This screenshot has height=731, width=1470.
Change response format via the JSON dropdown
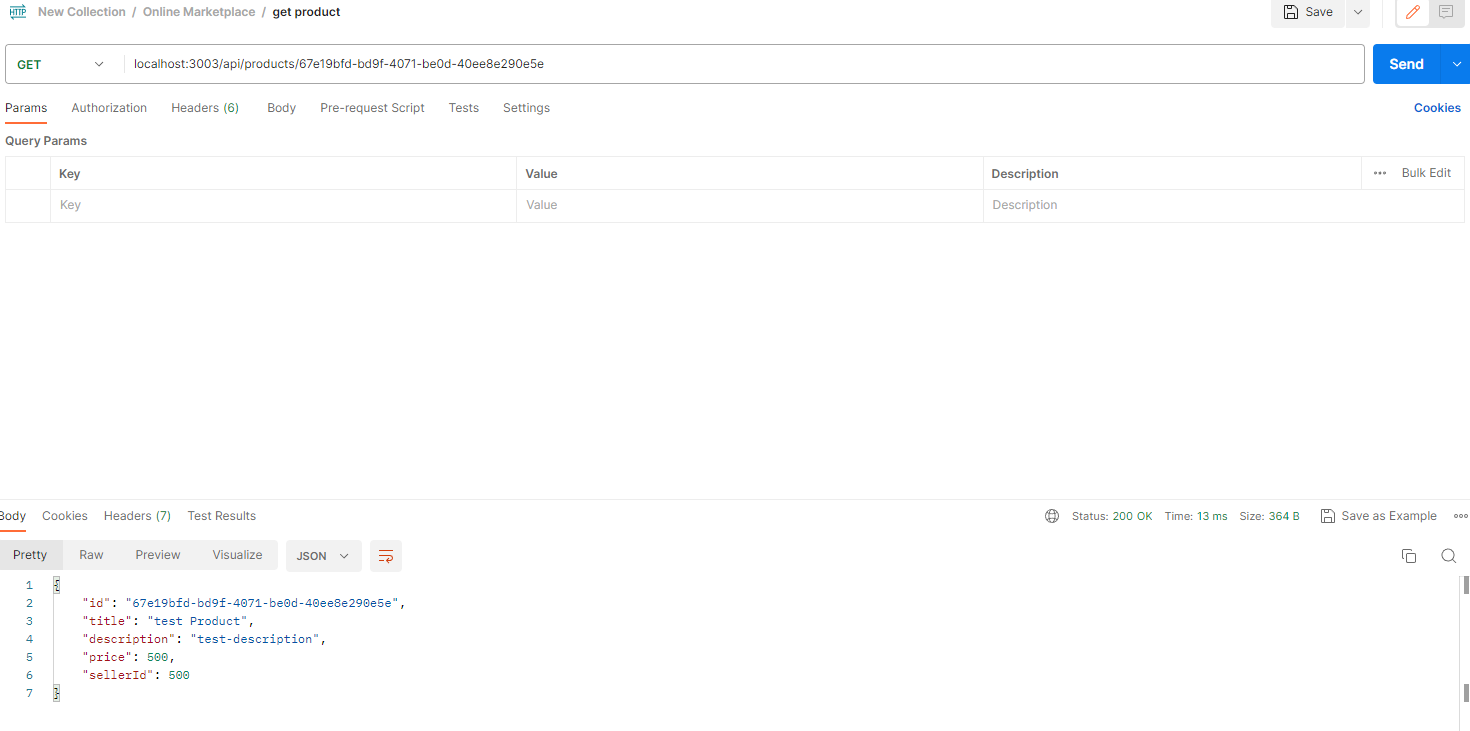(323, 555)
